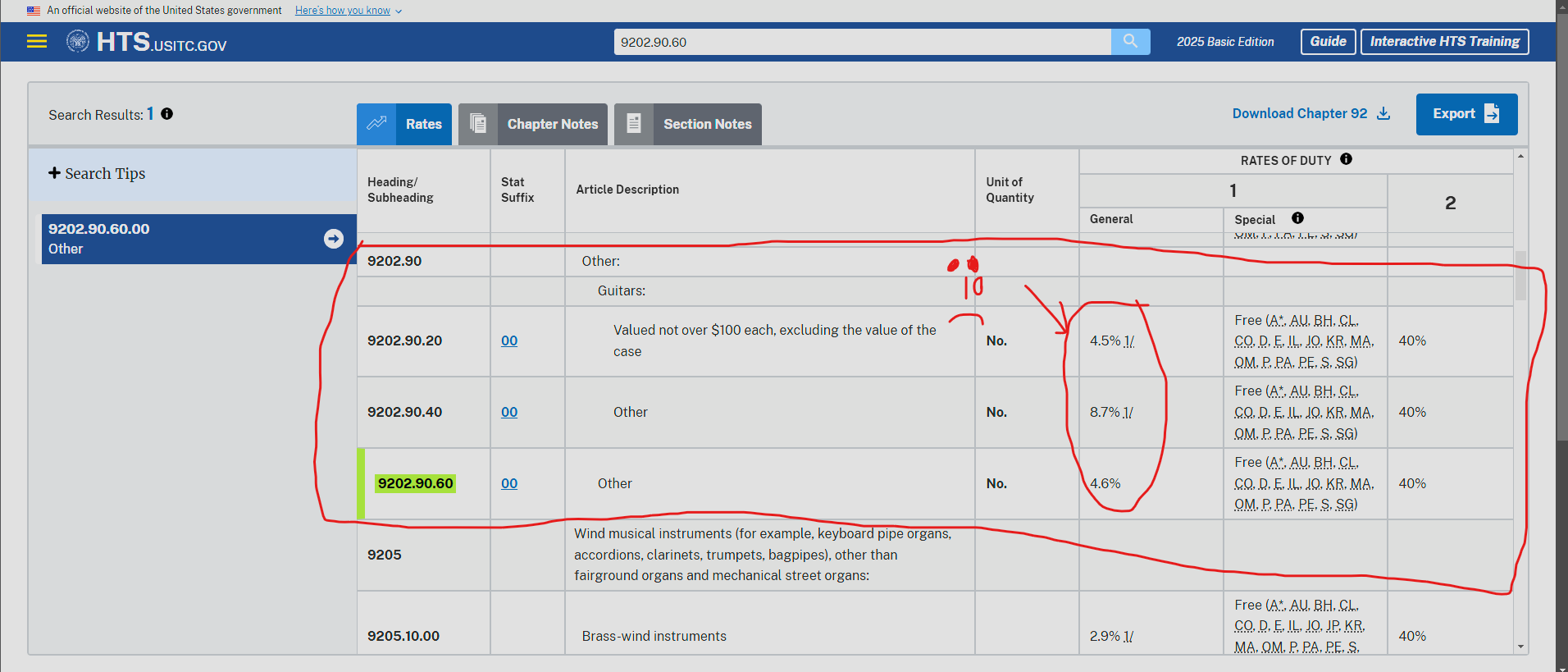Viewport: 1568px width, 672px height.
Task: Expand the Search Tips section
Action: pos(97,173)
